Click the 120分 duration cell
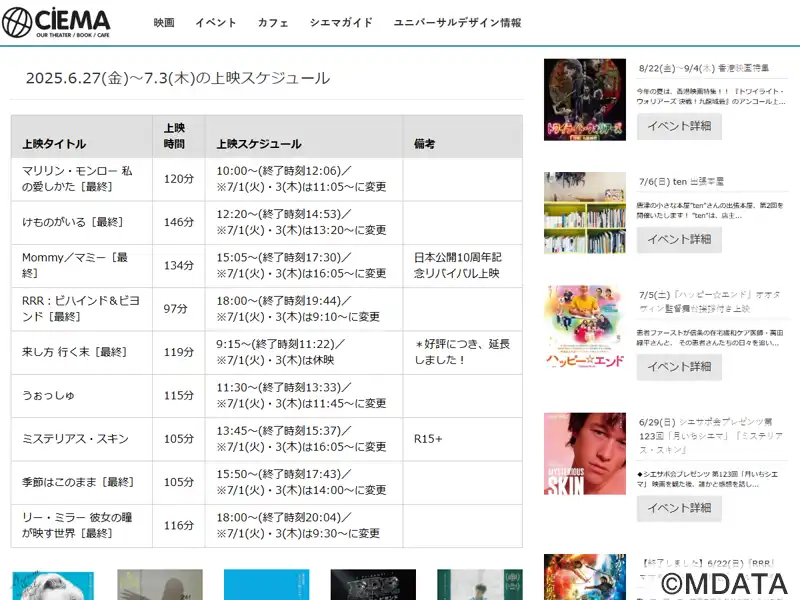 click(179, 179)
